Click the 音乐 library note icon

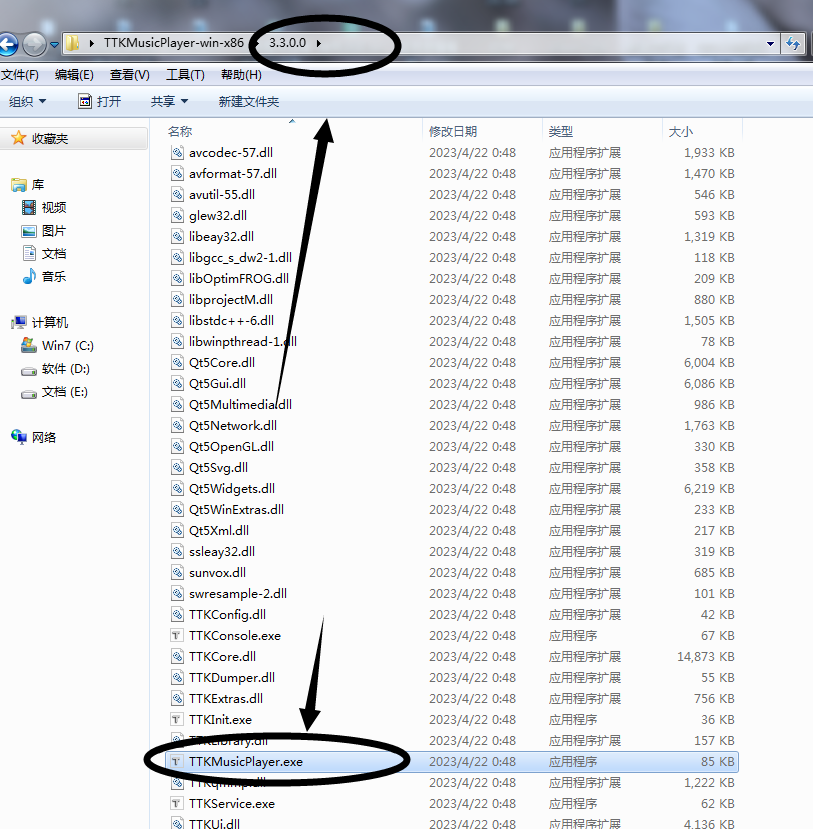point(29,277)
